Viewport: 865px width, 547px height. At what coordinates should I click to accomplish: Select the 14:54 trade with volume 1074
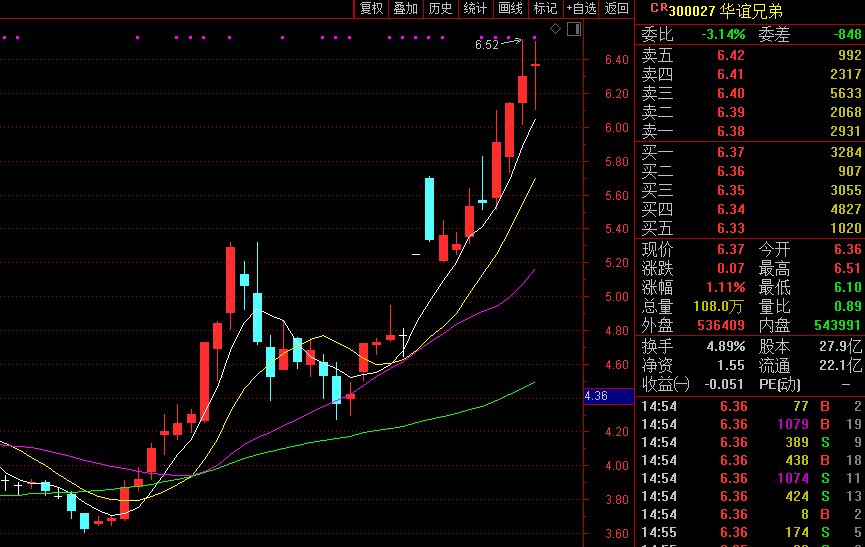tap(750, 478)
